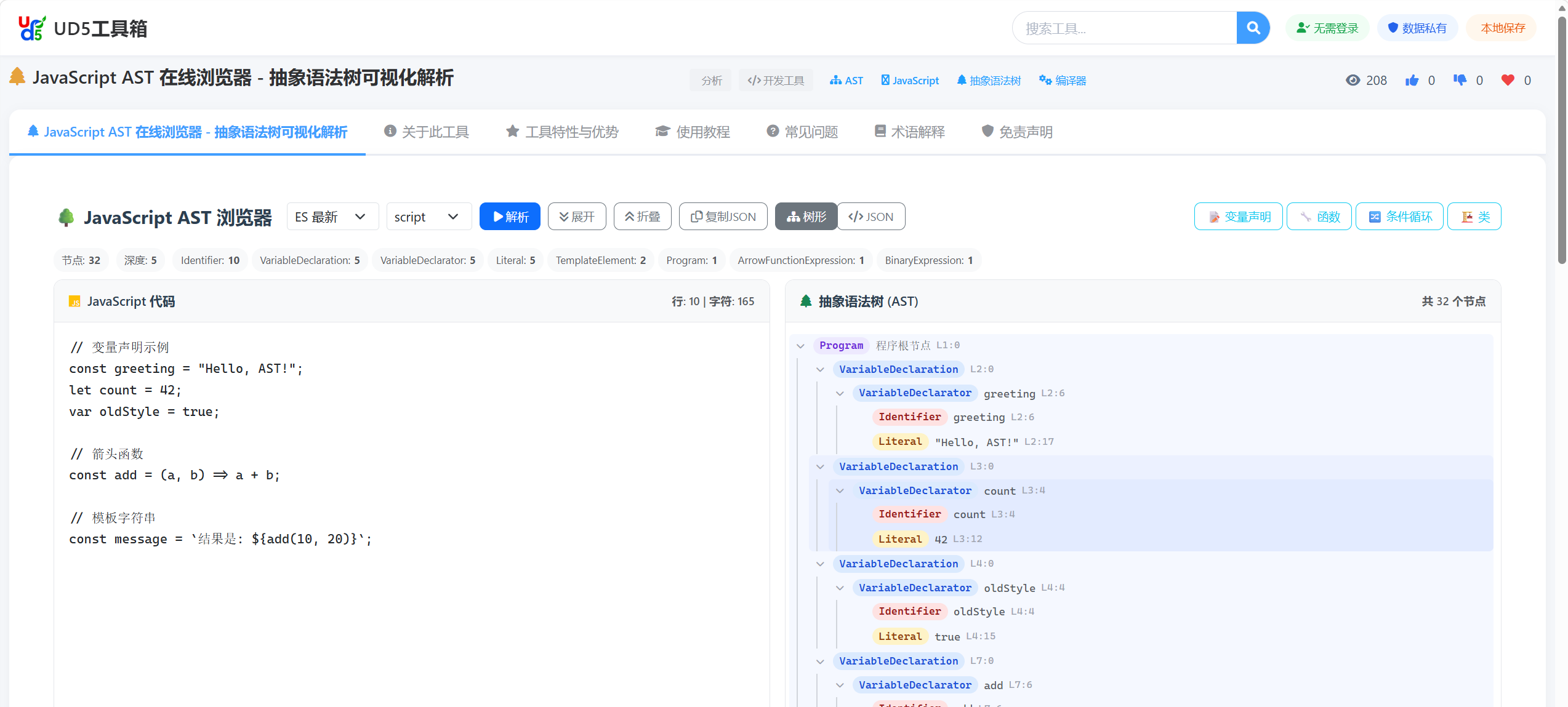The width and height of the screenshot is (1568, 707).
Task: Click the thumbs-down dislike icon
Action: click(1460, 80)
